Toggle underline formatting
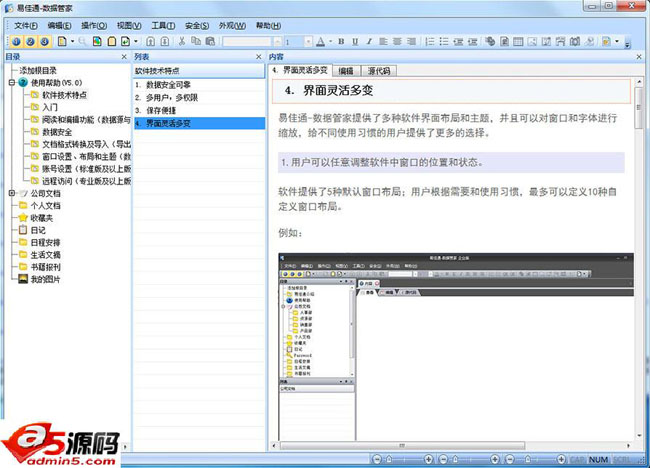The height and width of the screenshot is (468, 650). click(355, 41)
